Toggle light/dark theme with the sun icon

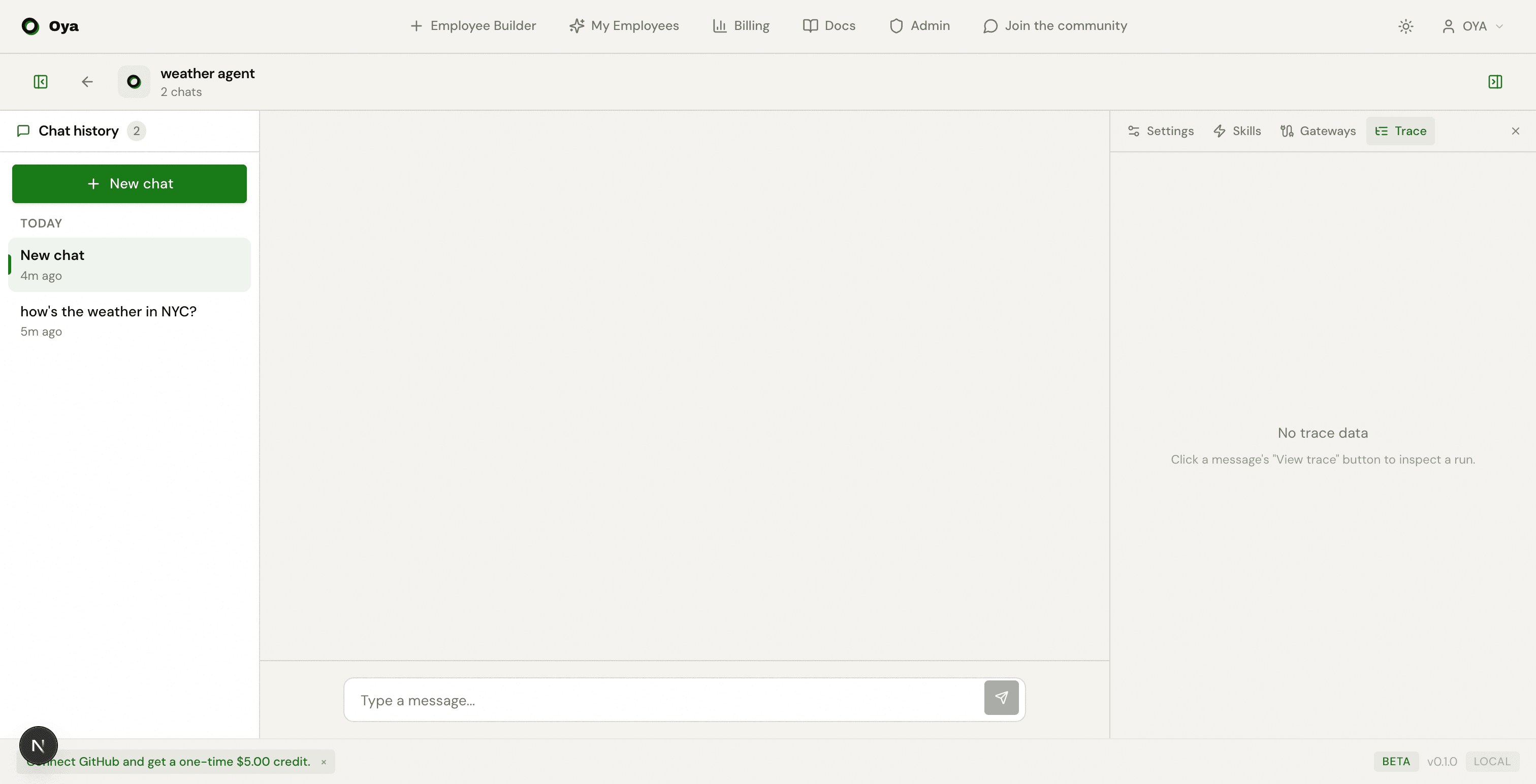1406,26
